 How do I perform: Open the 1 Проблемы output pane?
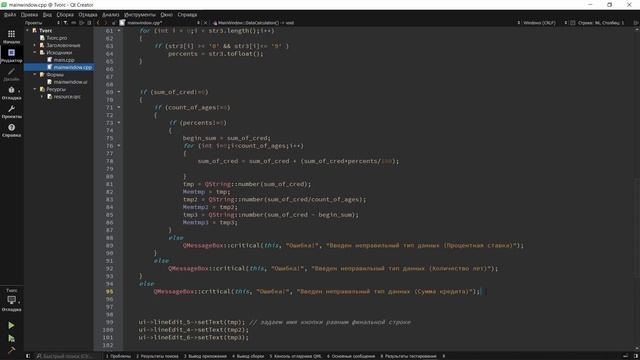[x=118, y=356]
